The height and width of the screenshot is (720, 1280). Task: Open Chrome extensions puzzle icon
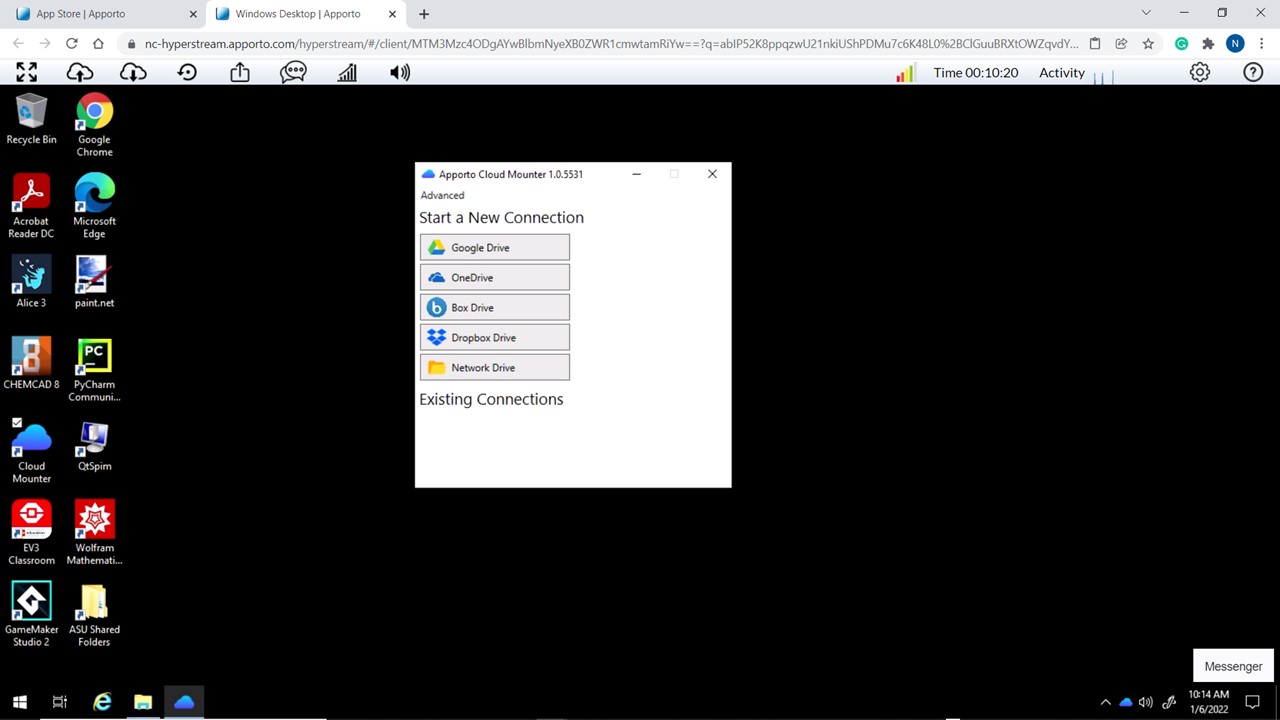coord(1208,44)
